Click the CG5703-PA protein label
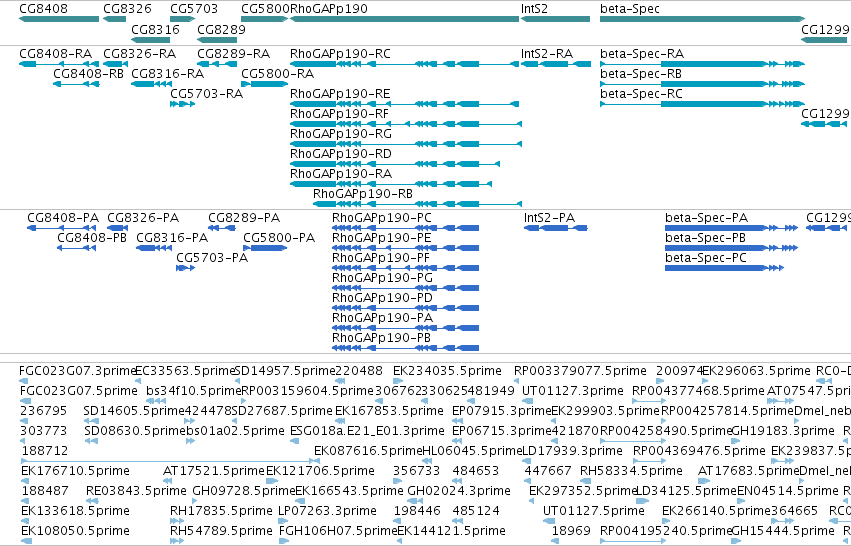Image resolution: width=851 pixels, height=546 pixels. [212, 258]
